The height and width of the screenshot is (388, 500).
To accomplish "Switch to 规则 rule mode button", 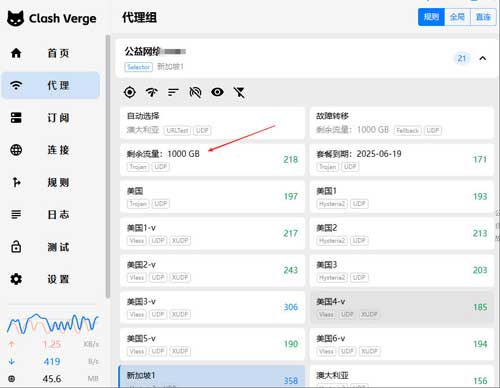I will [431, 17].
